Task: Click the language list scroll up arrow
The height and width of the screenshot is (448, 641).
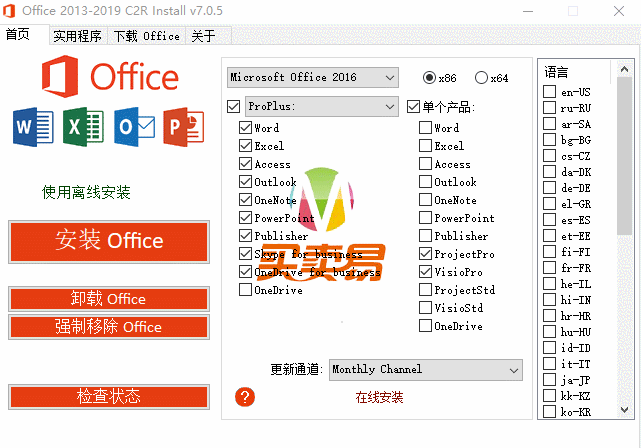Action: 624,69
